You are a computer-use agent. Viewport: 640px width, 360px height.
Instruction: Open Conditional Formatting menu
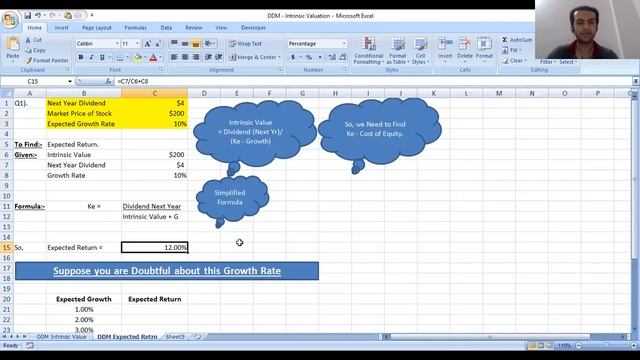369,50
